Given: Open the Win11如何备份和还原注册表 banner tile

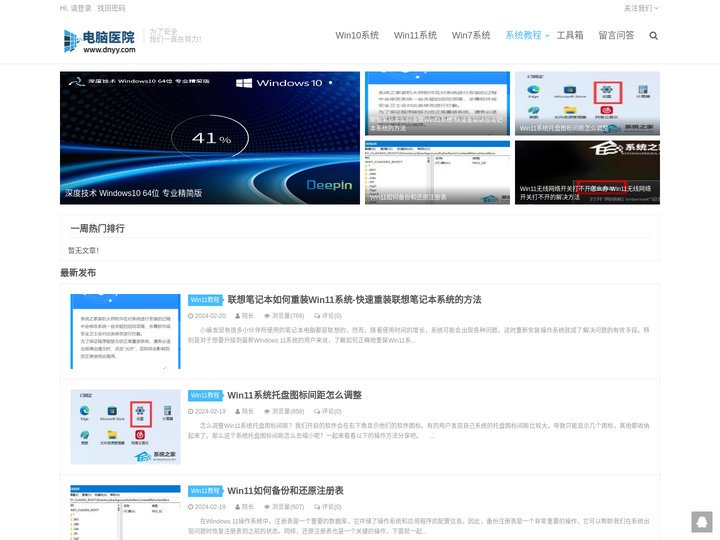Looking at the screenshot, I should 437,172.
